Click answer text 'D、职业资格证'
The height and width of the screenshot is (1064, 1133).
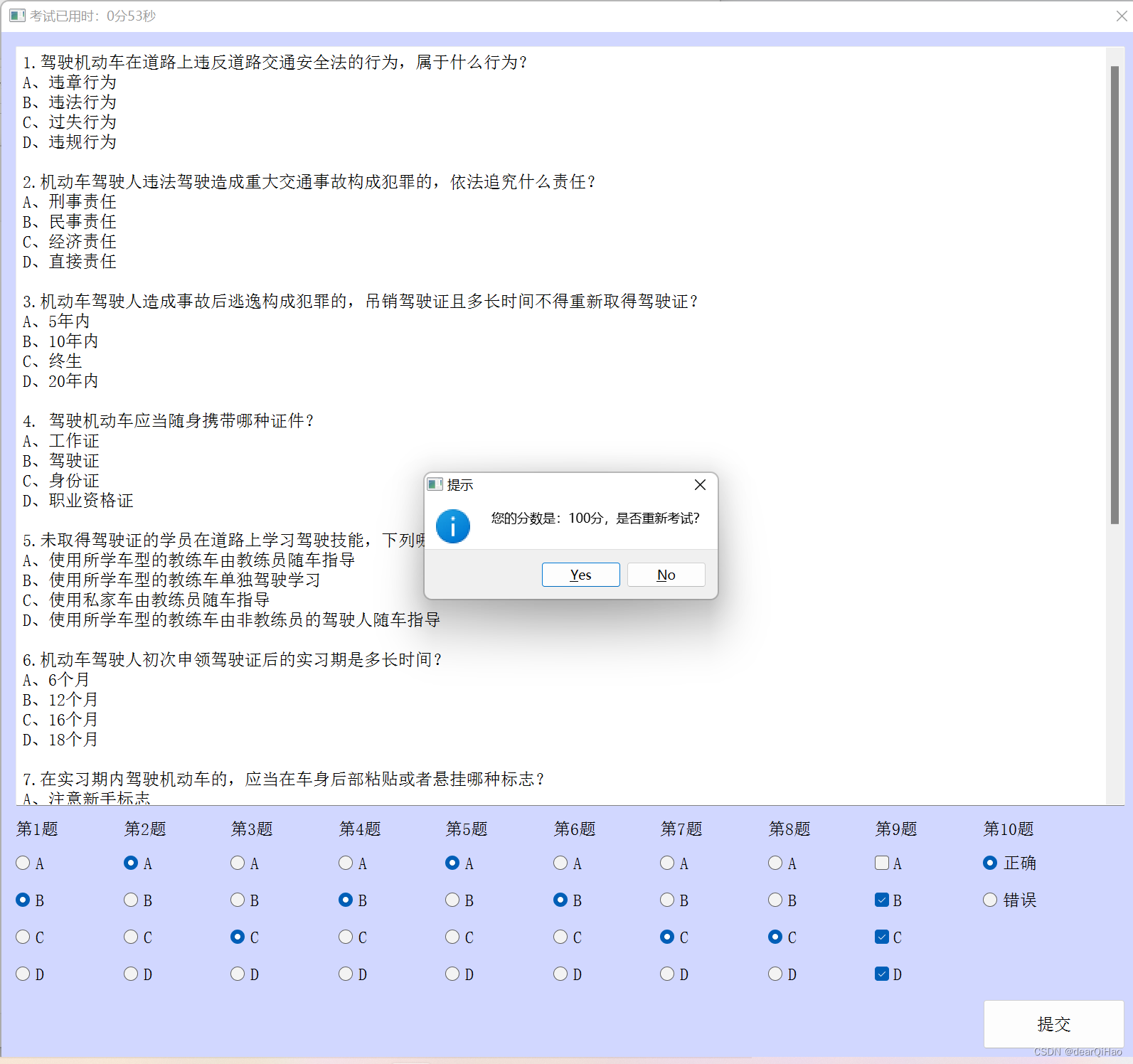(x=78, y=501)
